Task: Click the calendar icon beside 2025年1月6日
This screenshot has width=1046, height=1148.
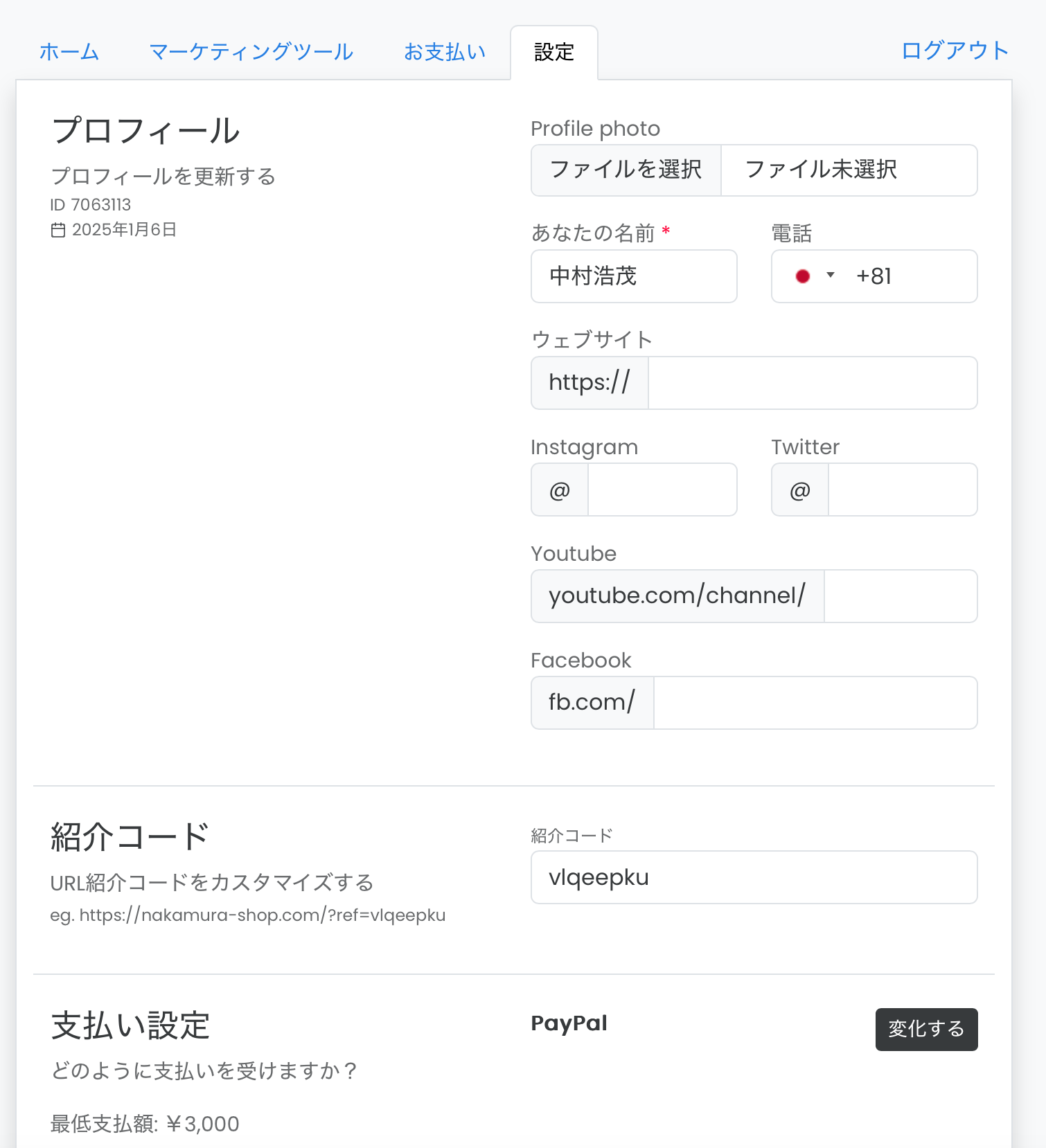Action: click(58, 230)
